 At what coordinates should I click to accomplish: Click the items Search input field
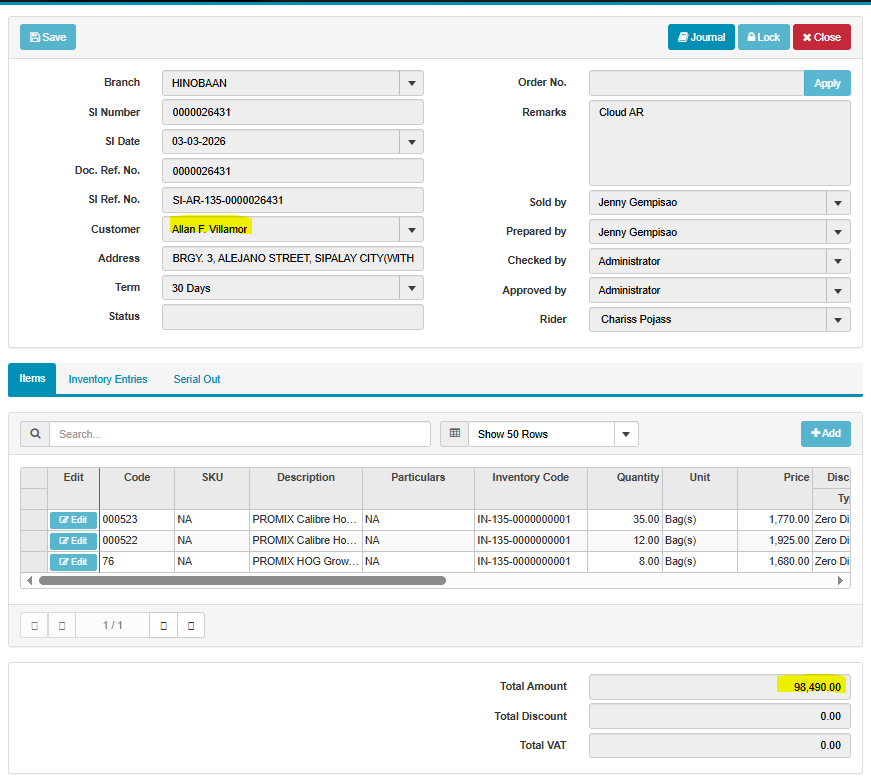(x=240, y=434)
